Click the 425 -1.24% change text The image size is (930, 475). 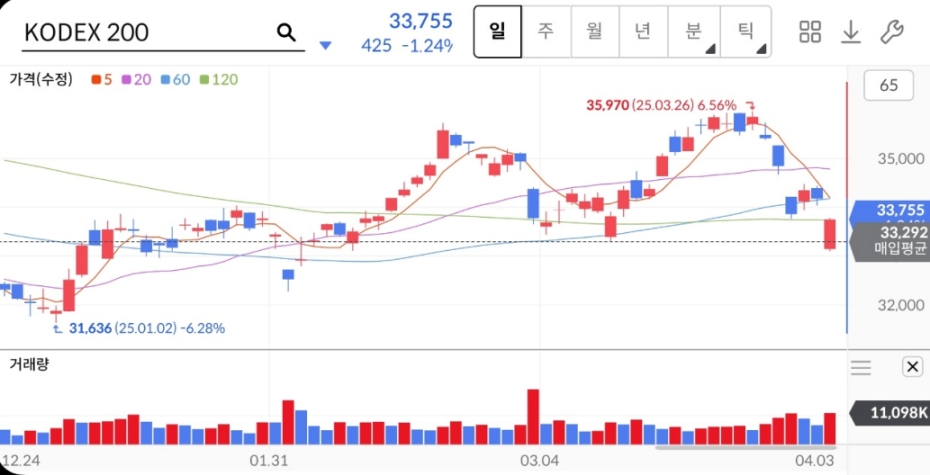[406, 46]
